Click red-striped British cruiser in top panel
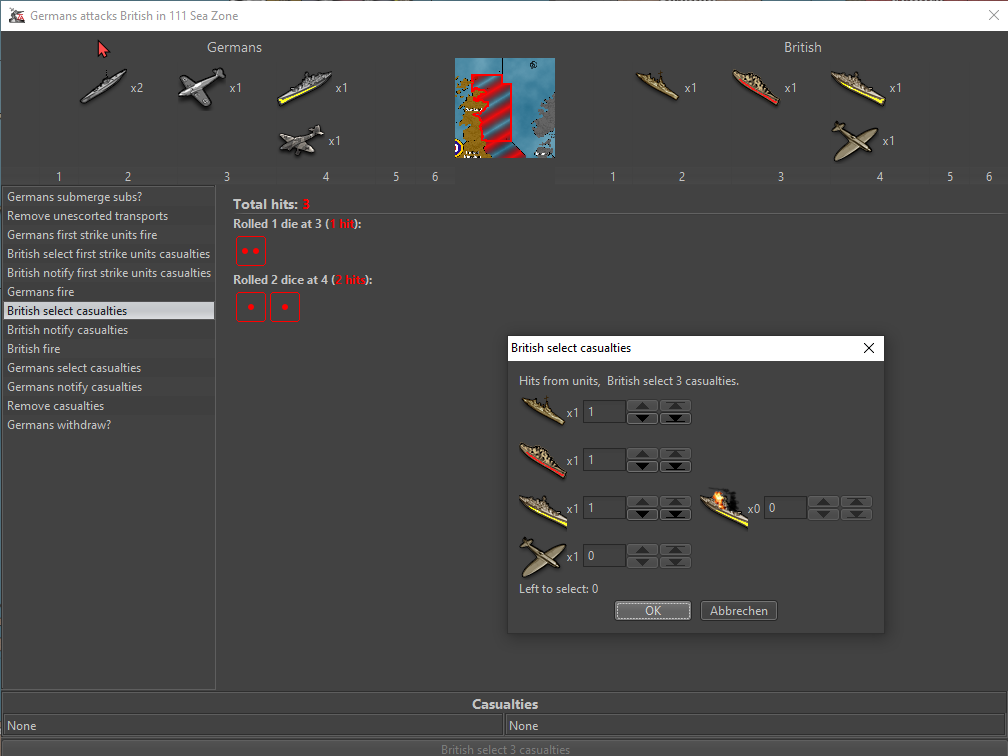Viewport: 1008px width, 756px height. 755,88
